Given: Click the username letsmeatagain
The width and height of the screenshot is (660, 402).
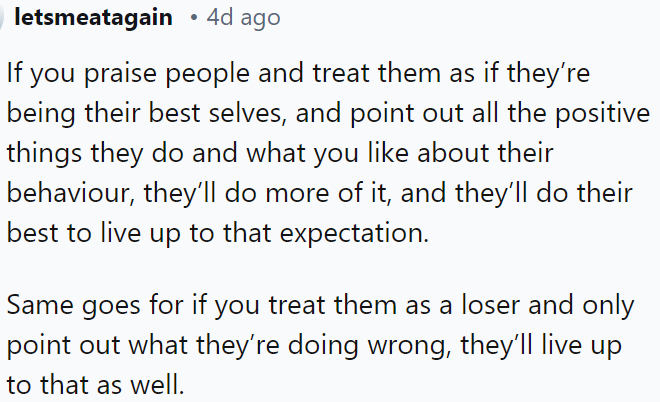Looking at the screenshot, I should pos(94,17).
